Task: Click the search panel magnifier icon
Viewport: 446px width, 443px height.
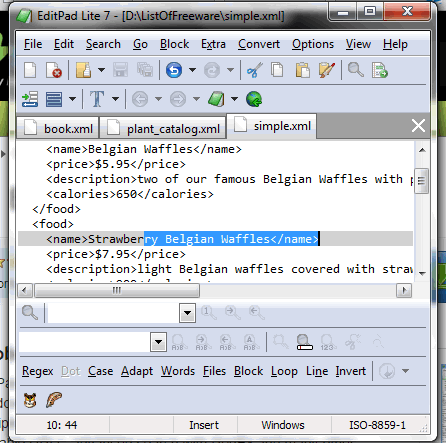Action: pyautogui.click(x=30, y=313)
